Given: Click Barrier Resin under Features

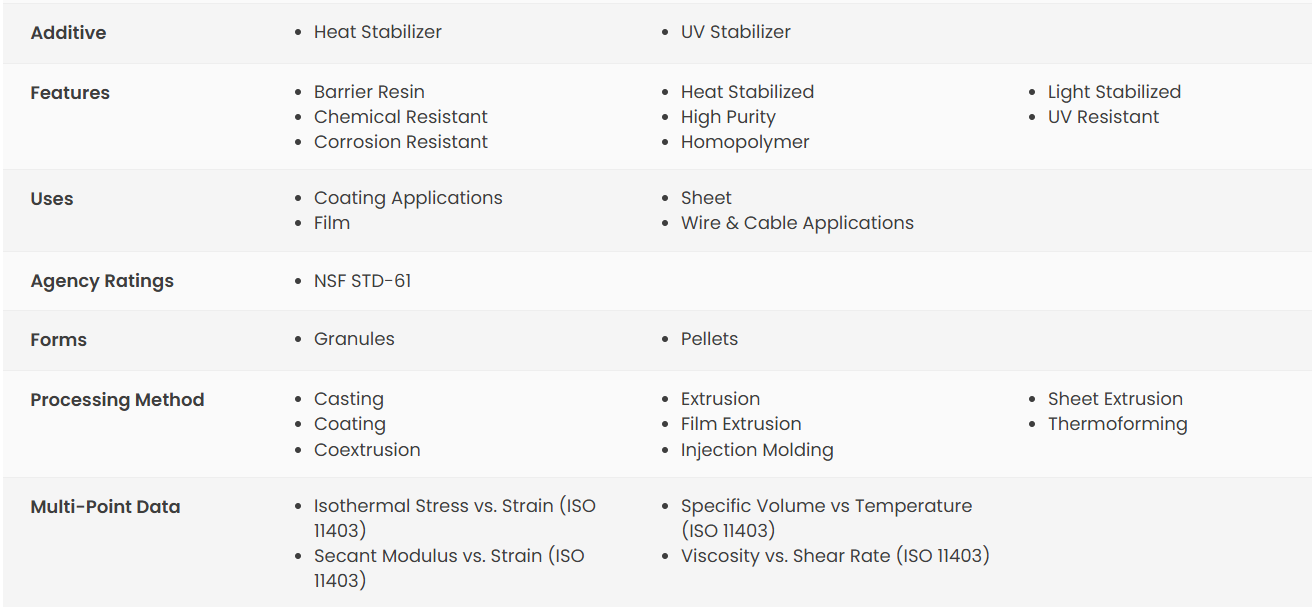Looking at the screenshot, I should [369, 92].
